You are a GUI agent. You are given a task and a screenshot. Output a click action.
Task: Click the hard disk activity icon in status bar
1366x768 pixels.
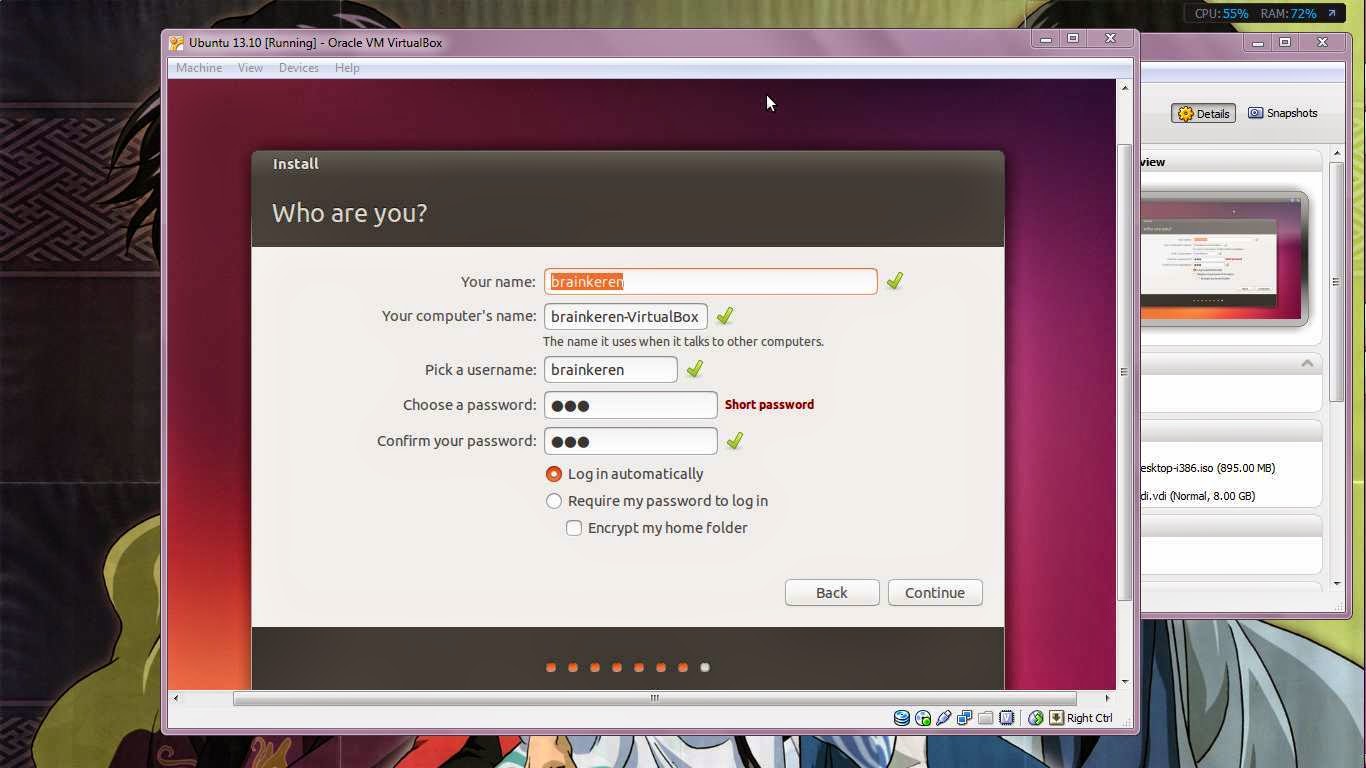coord(902,718)
